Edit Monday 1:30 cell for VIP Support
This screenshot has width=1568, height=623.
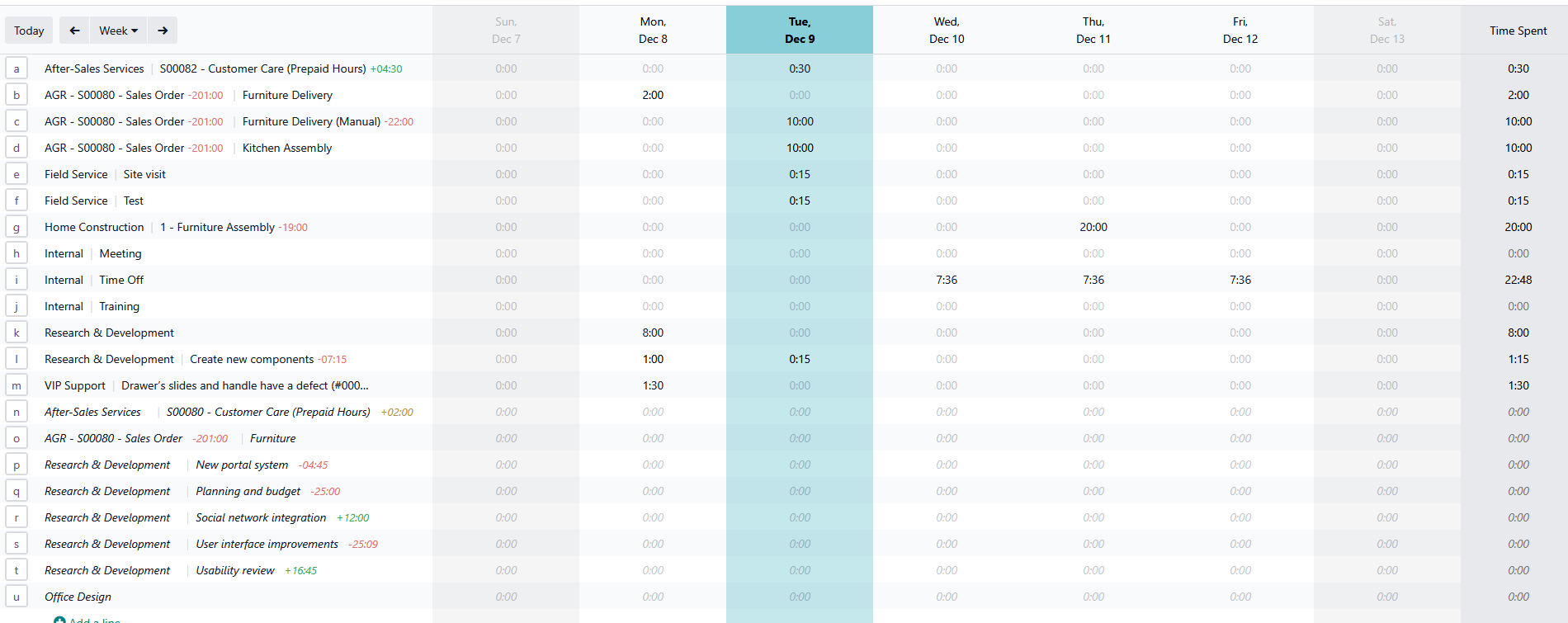(652, 385)
